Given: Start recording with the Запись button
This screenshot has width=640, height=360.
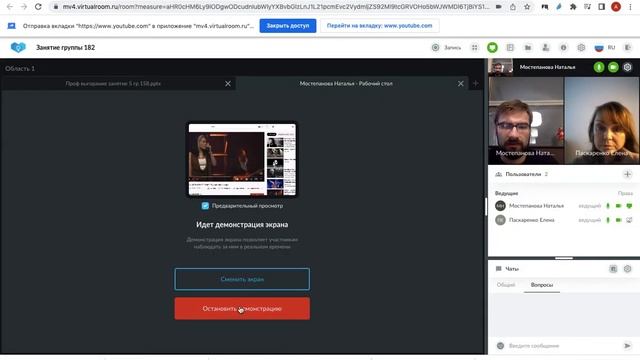Looking at the screenshot, I should coord(446,48).
